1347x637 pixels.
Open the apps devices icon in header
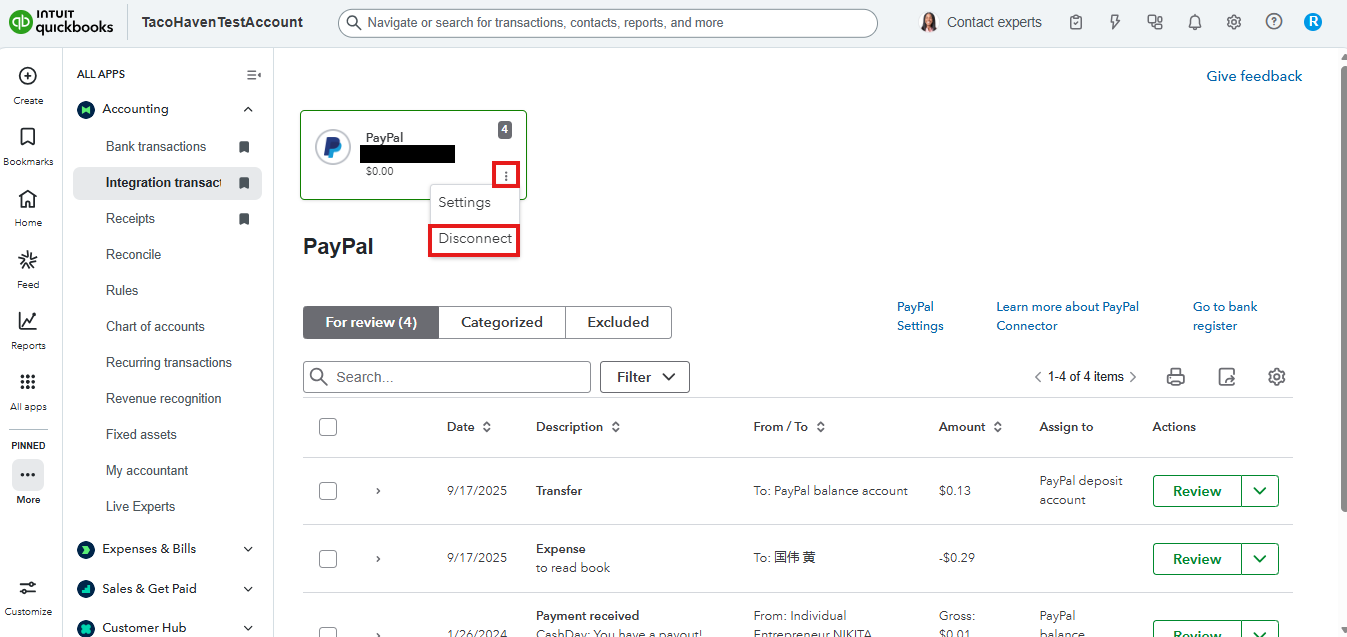(x=1155, y=22)
